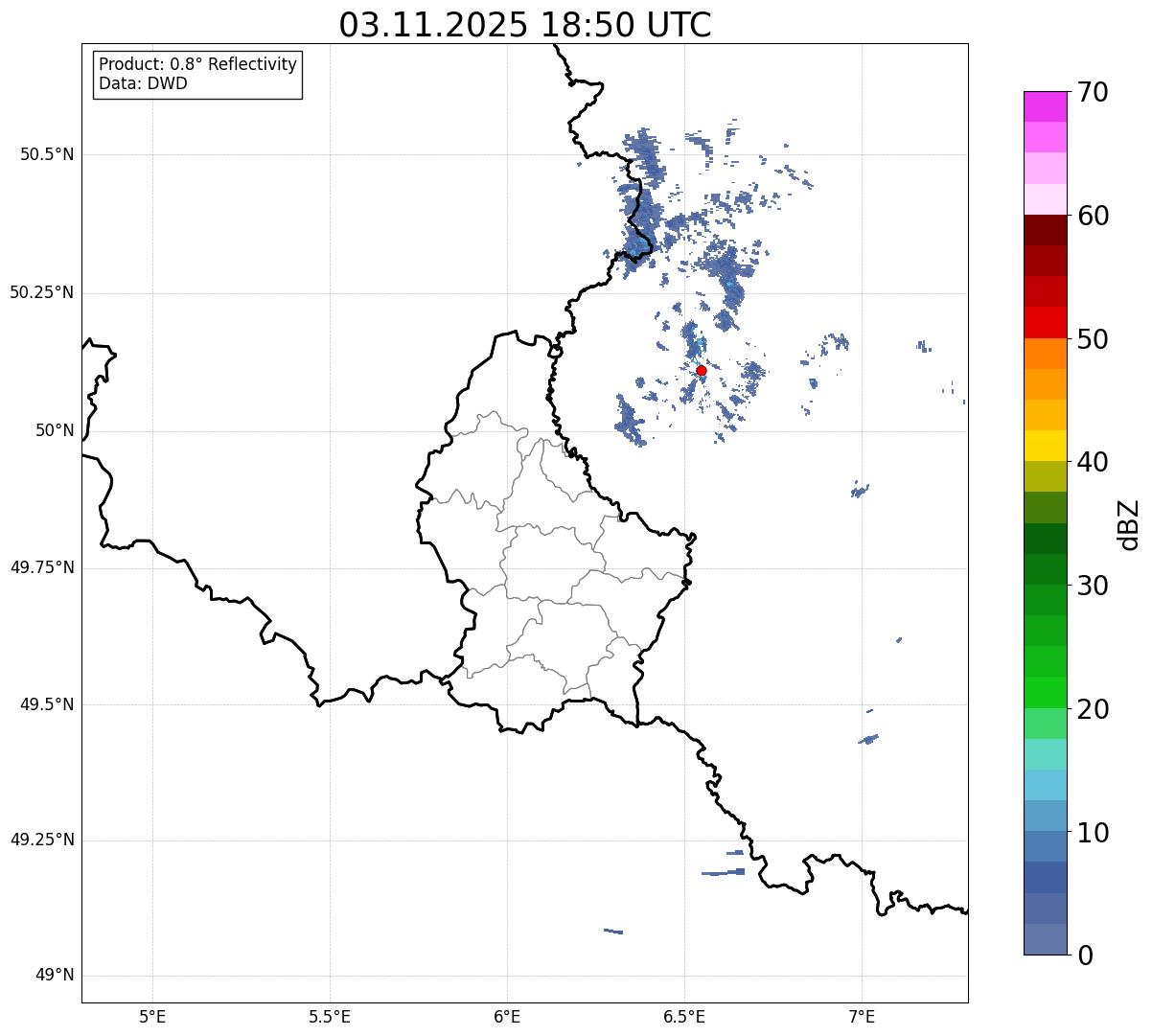Click the 49°N latitude tick label
The image size is (1152, 1036).
pyautogui.click(x=55, y=976)
